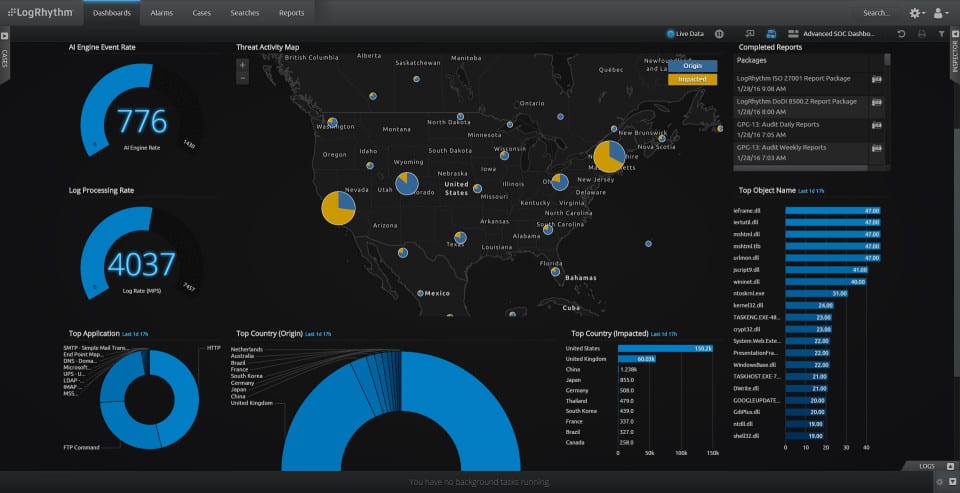Click the United Kingdom label in Origin chart
This screenshot has width=960, height=493.
tap(251, 404)
